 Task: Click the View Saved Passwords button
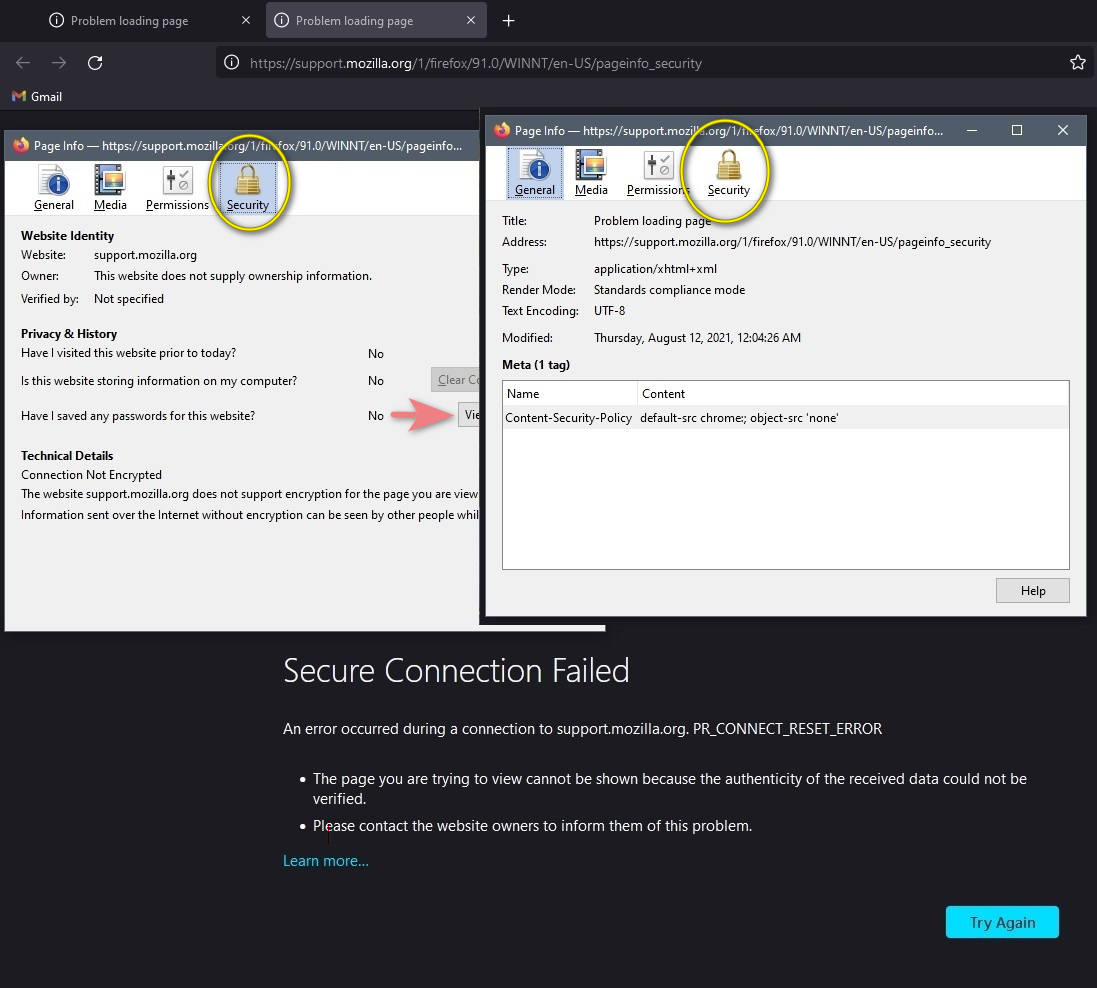(x=469, y=415)
